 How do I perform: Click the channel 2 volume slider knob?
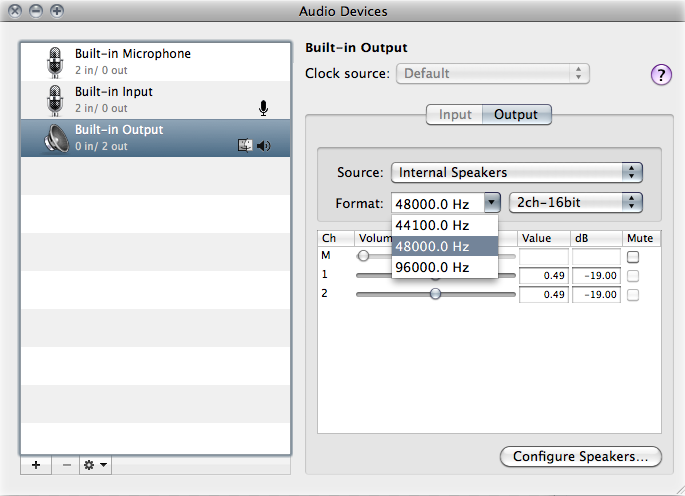435,294
